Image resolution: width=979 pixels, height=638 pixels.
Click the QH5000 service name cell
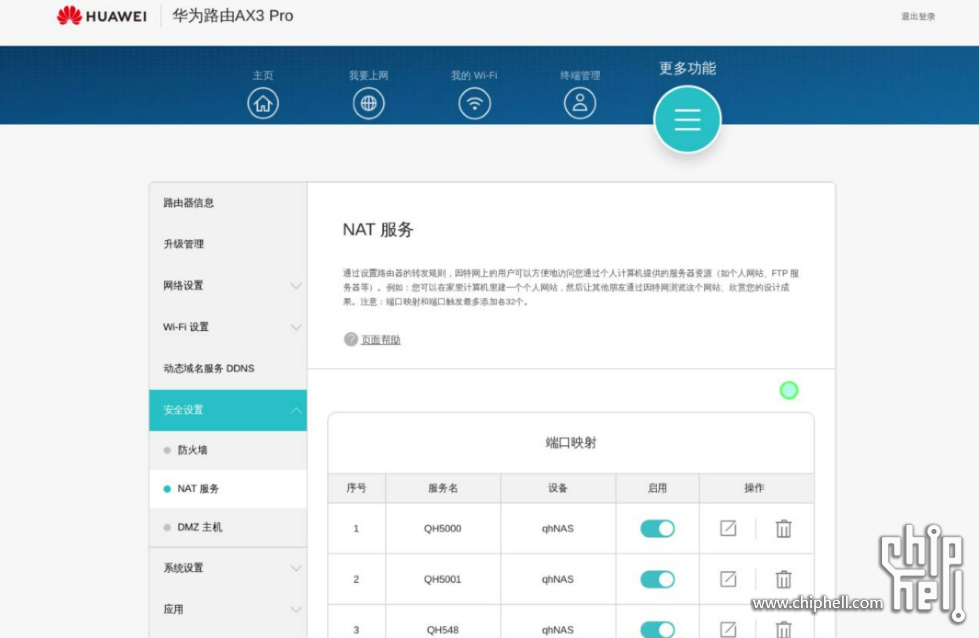[443, 529]
